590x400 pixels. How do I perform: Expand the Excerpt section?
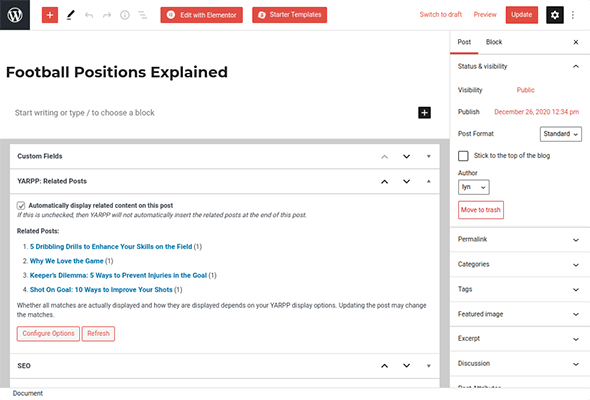coord(520,339)
